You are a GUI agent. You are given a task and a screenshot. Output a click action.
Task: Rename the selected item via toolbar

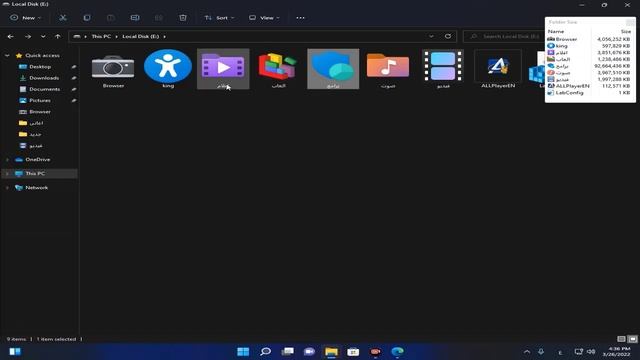click(135, 18)
